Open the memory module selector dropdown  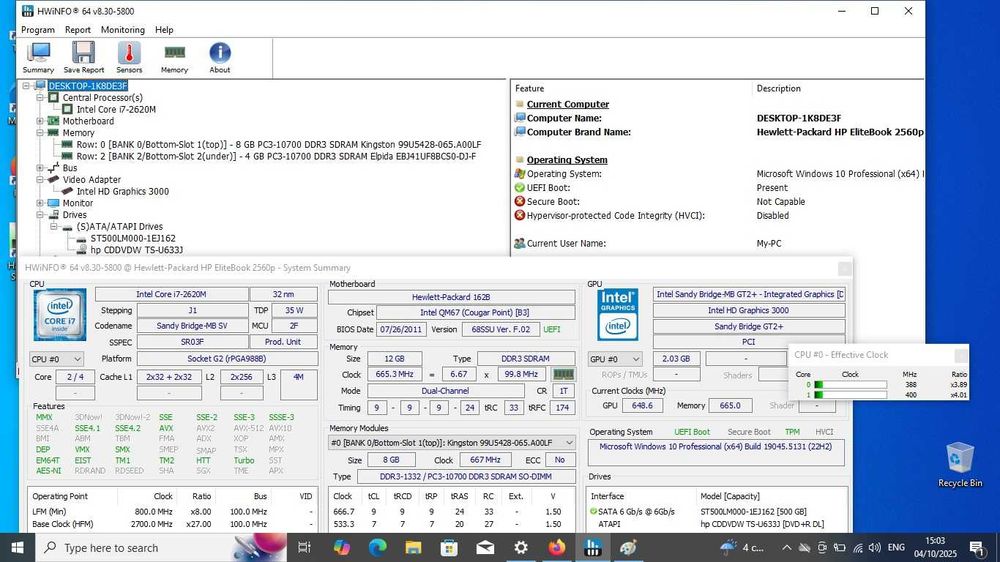point(452,443)
